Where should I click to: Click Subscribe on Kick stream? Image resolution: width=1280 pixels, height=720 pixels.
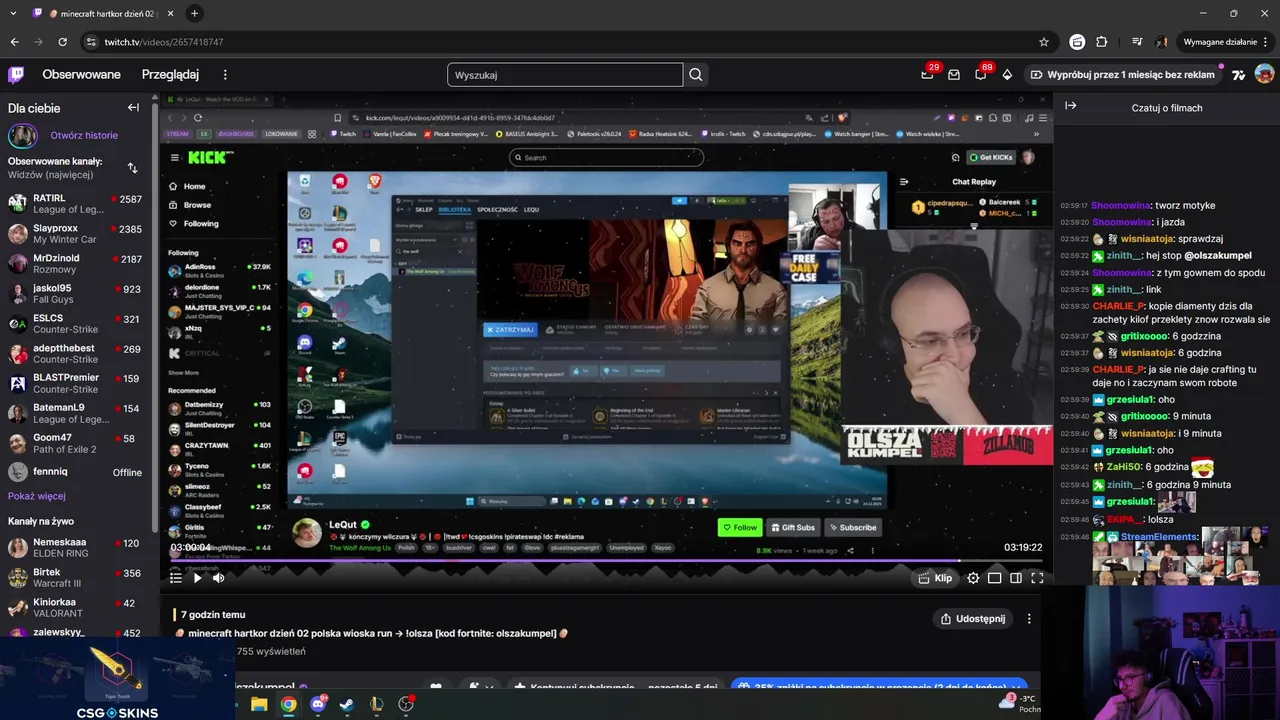[x=853, y=527]
